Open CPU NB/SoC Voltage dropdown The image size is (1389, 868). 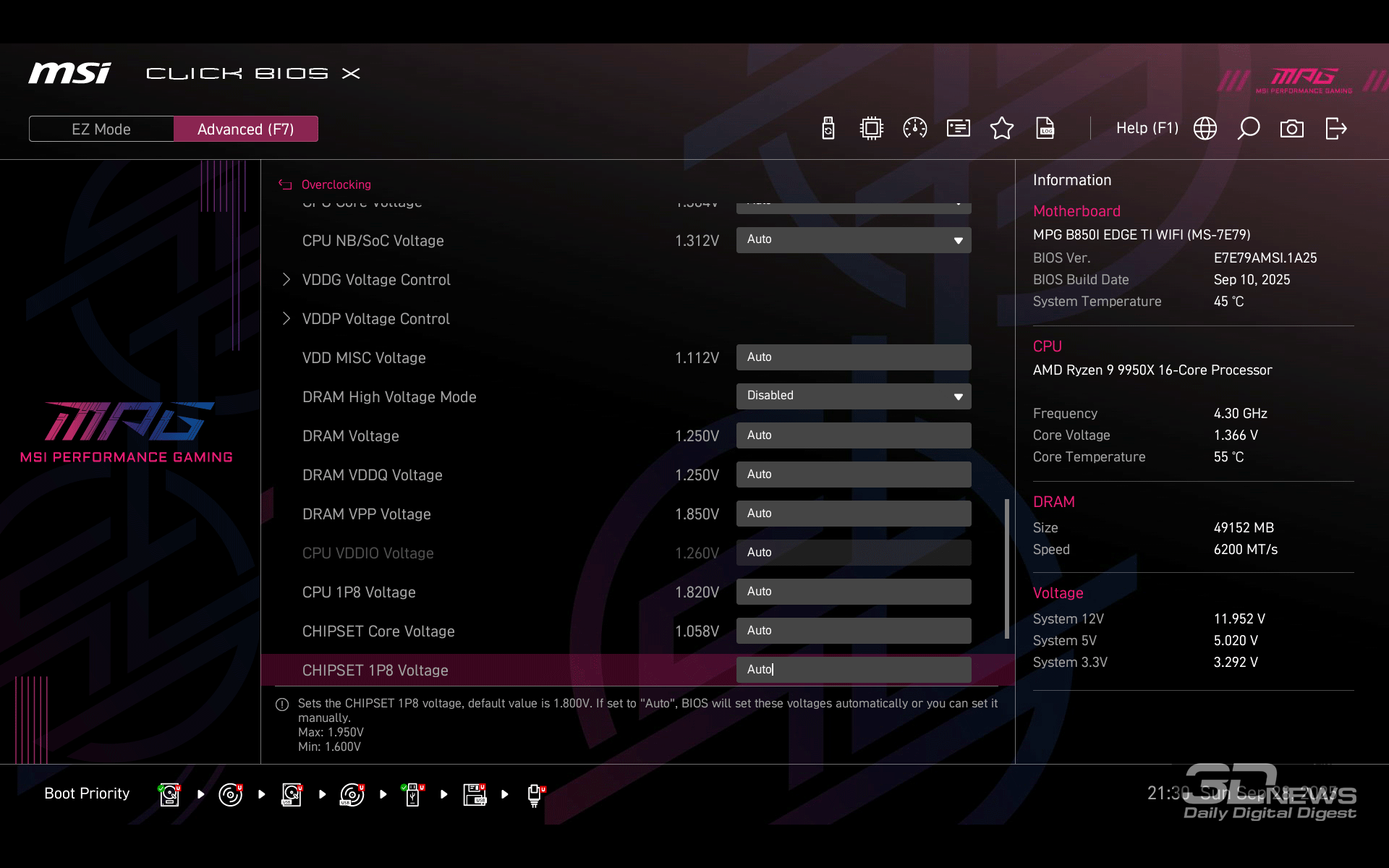854,240
